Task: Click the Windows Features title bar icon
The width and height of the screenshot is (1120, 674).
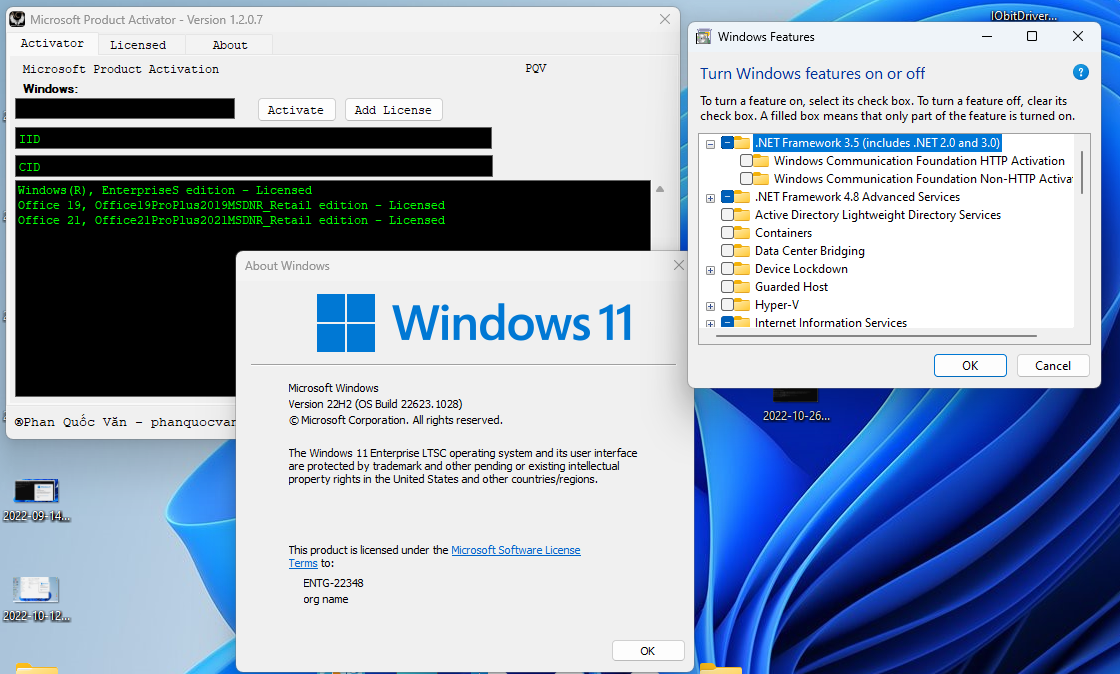Action: (704, 36)
